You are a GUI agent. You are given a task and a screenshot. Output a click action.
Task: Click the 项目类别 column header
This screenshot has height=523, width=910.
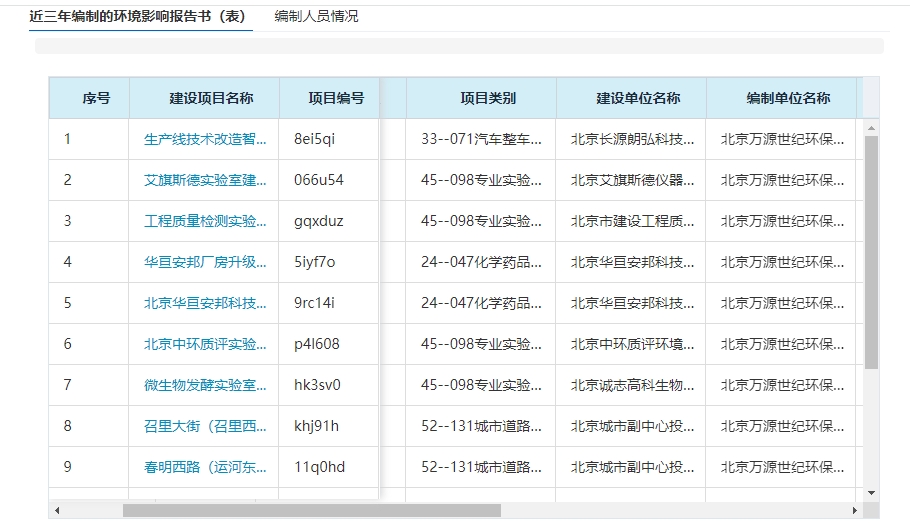coord(488,98)
